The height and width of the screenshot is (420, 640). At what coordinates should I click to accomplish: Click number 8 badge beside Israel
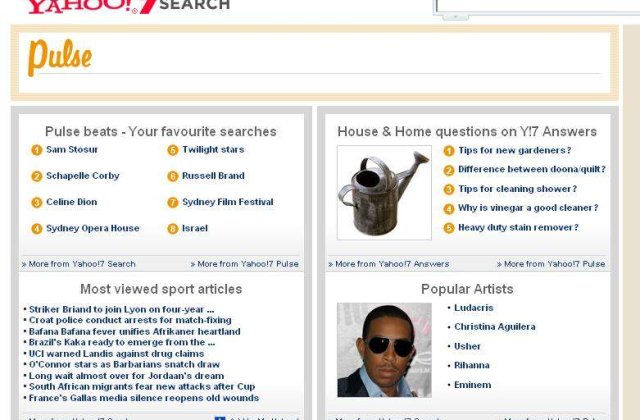pyautogui.click(x=173, y=229)
